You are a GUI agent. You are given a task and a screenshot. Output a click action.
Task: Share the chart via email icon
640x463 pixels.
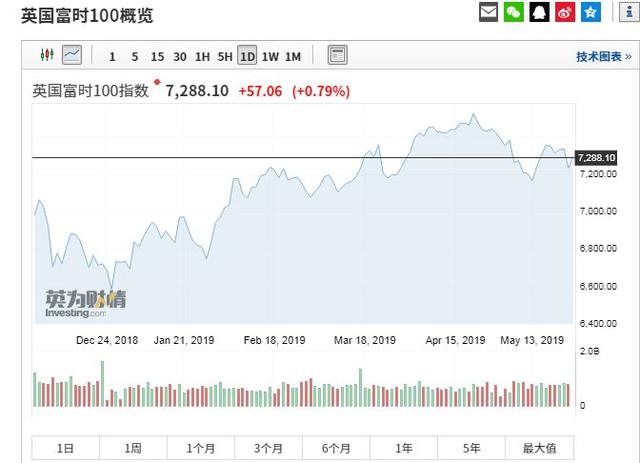coord(488,12)
